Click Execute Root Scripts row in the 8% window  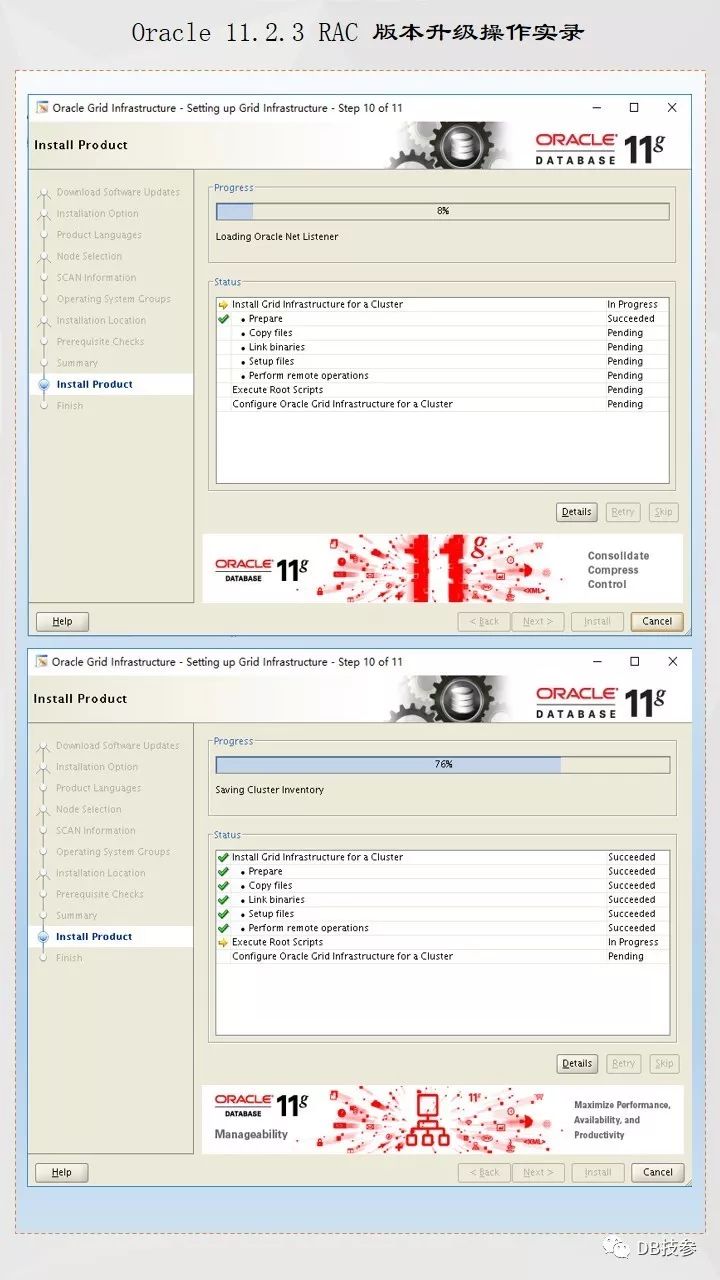pos(442,390)
